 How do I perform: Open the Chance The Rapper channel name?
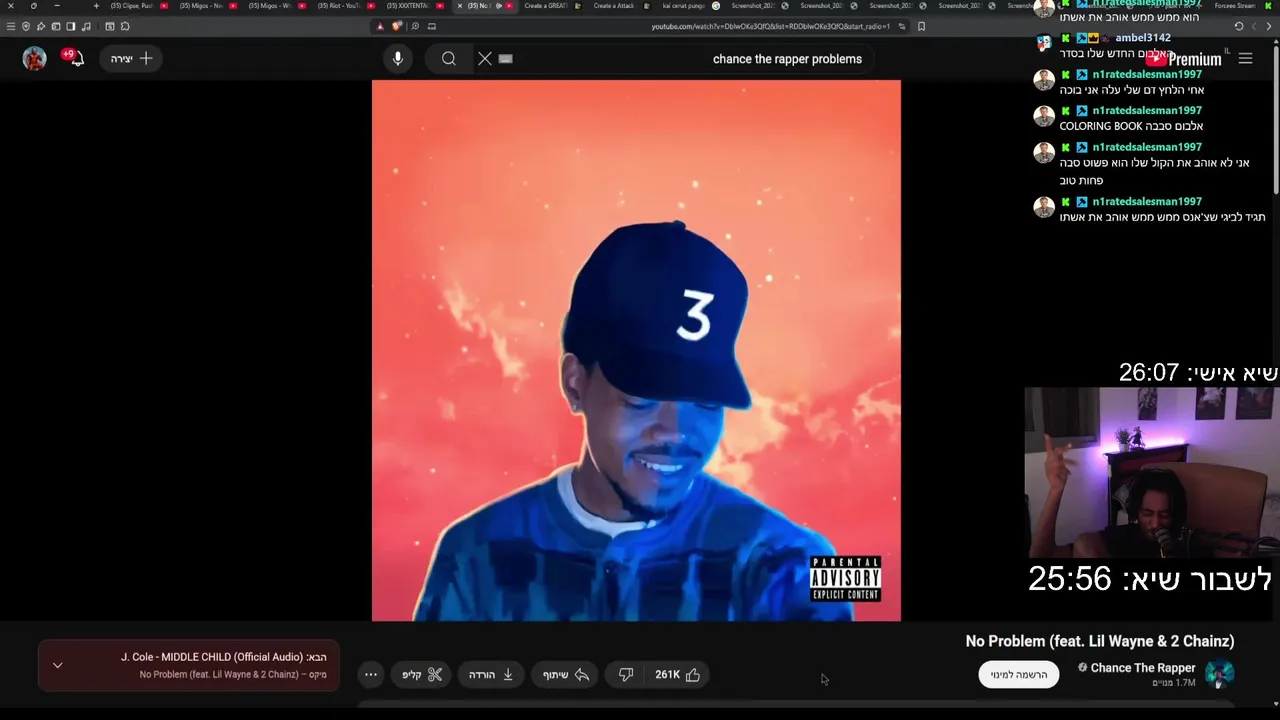1143,668
